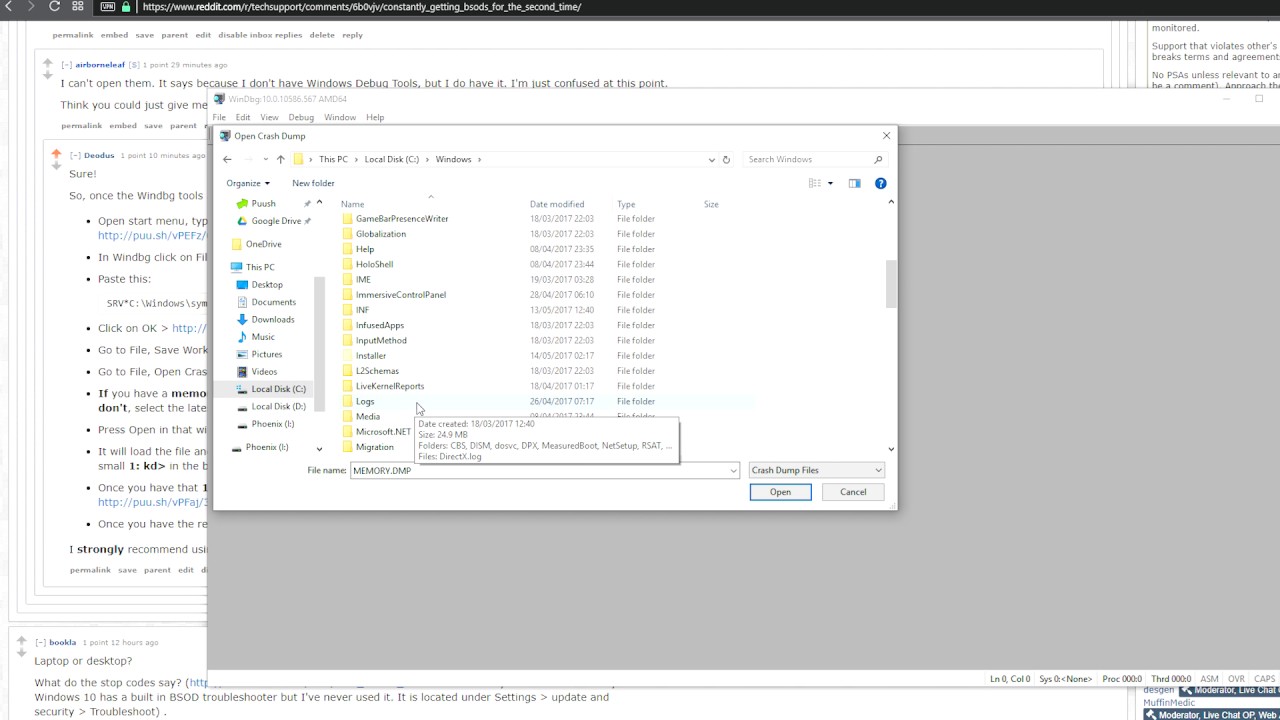Click the Open button
The image size is (1280, 720).
point(780,492)
